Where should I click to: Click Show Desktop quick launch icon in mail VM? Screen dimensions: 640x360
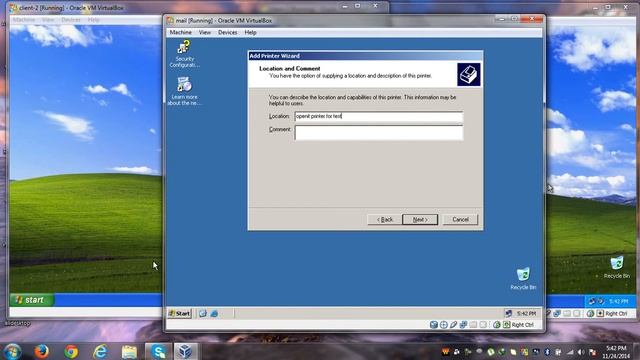203,313
